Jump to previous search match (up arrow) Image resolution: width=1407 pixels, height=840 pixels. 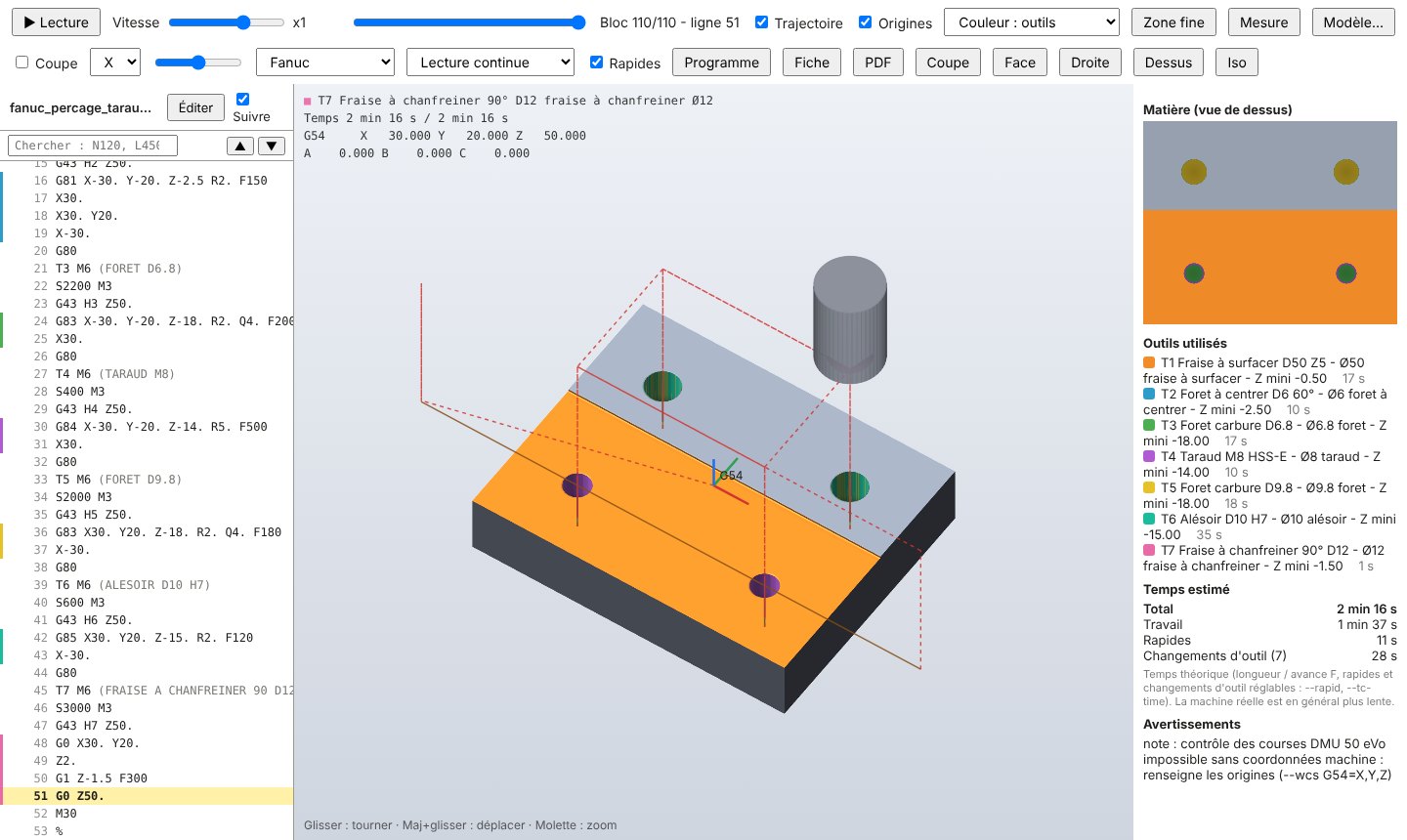(x=239, y=146)
